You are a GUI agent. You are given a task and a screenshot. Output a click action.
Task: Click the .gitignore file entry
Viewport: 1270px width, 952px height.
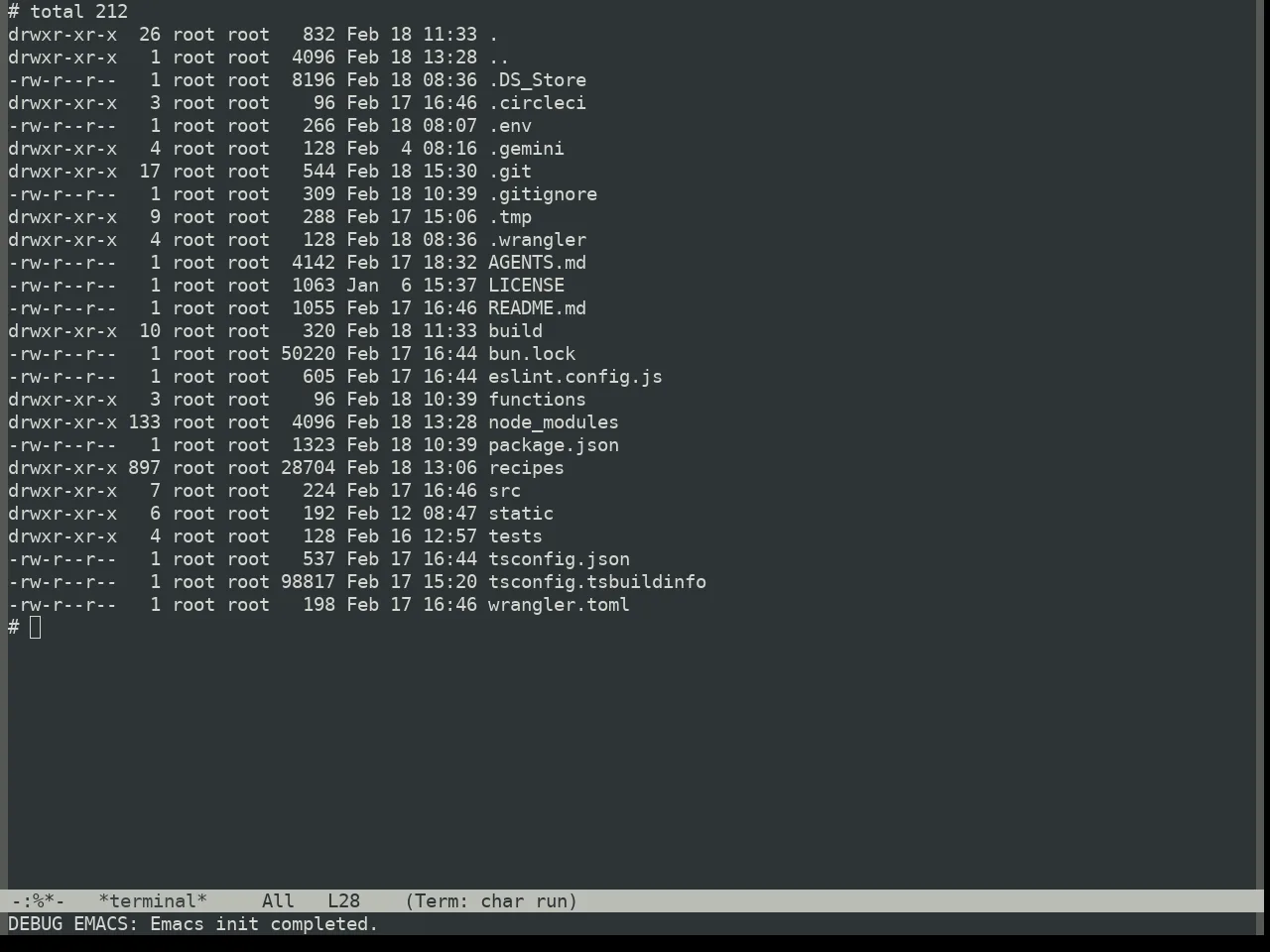543,194
